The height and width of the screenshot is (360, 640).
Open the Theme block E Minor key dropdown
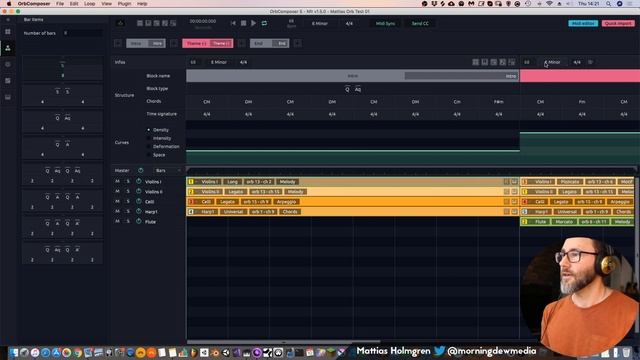coord(552,62)
